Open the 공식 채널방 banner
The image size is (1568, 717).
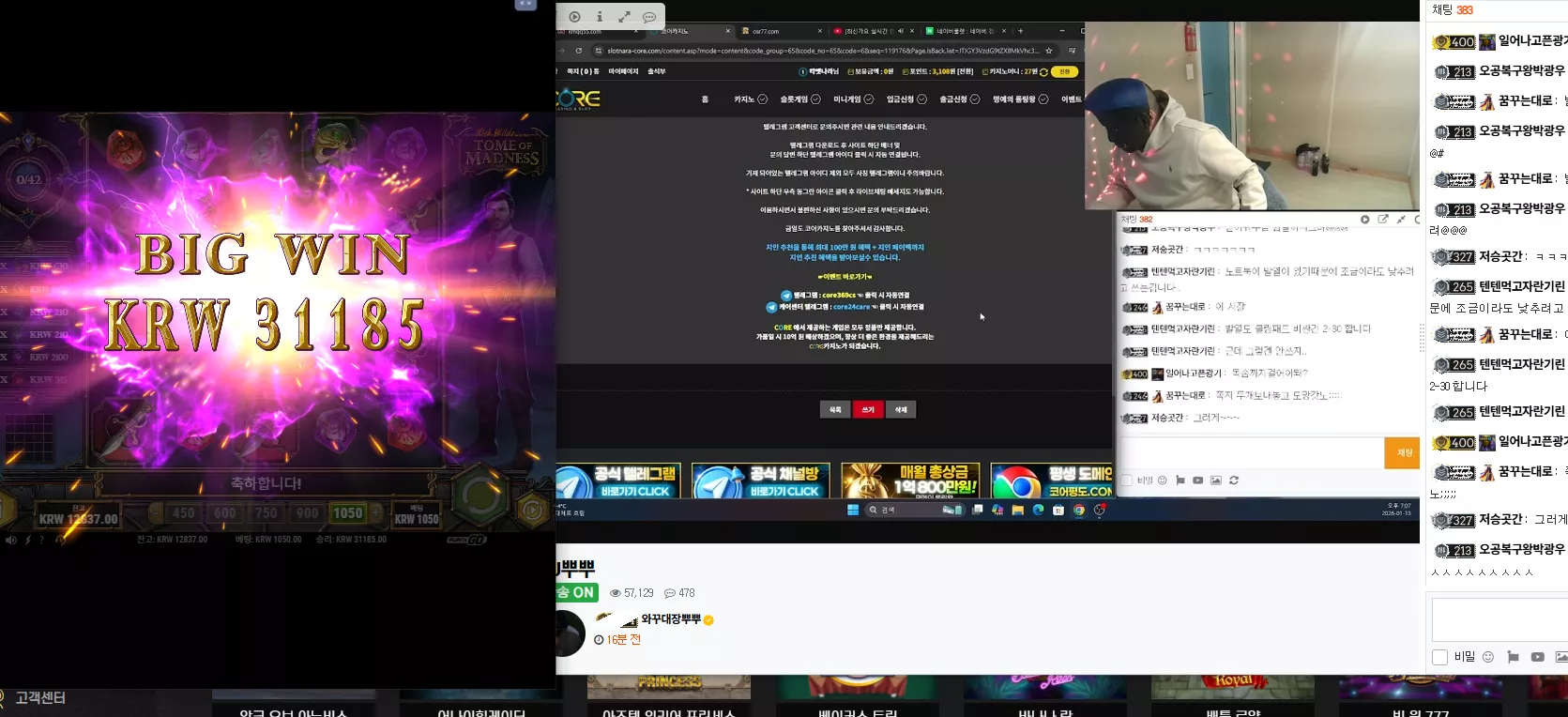pos(761,481)
